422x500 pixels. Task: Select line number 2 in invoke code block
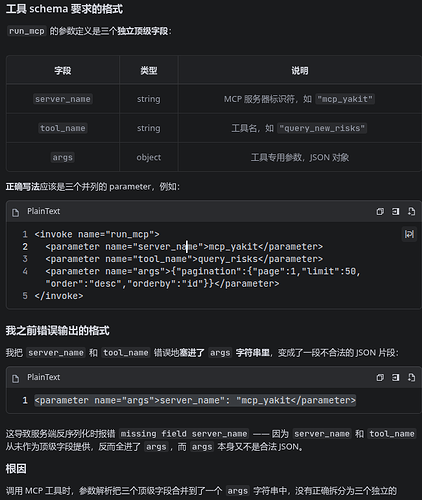pos(25,247)
